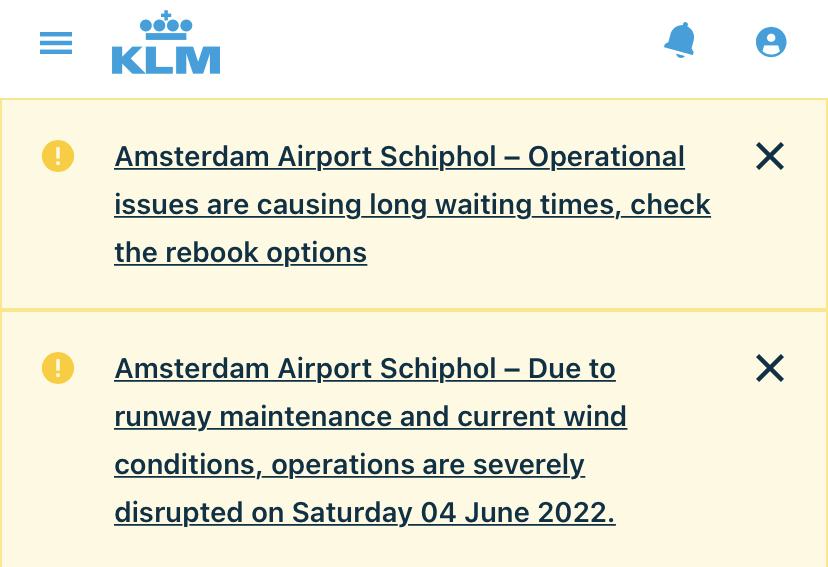
Task: Select the "Amsterdam Airport Schiphol – Due to" heading line
Action: pos(365,369)
